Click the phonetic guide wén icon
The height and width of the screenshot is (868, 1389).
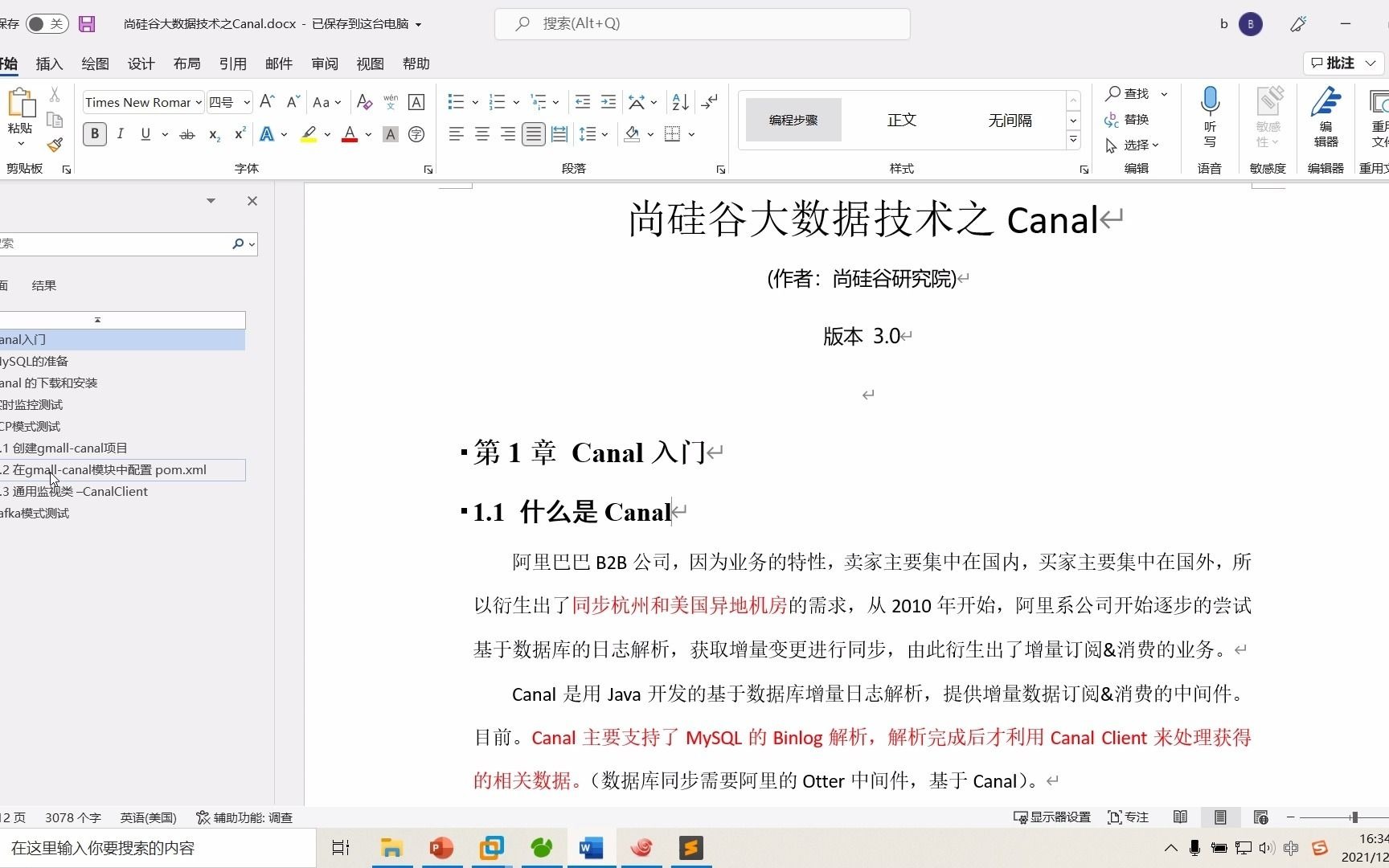[x=391, y=102]
